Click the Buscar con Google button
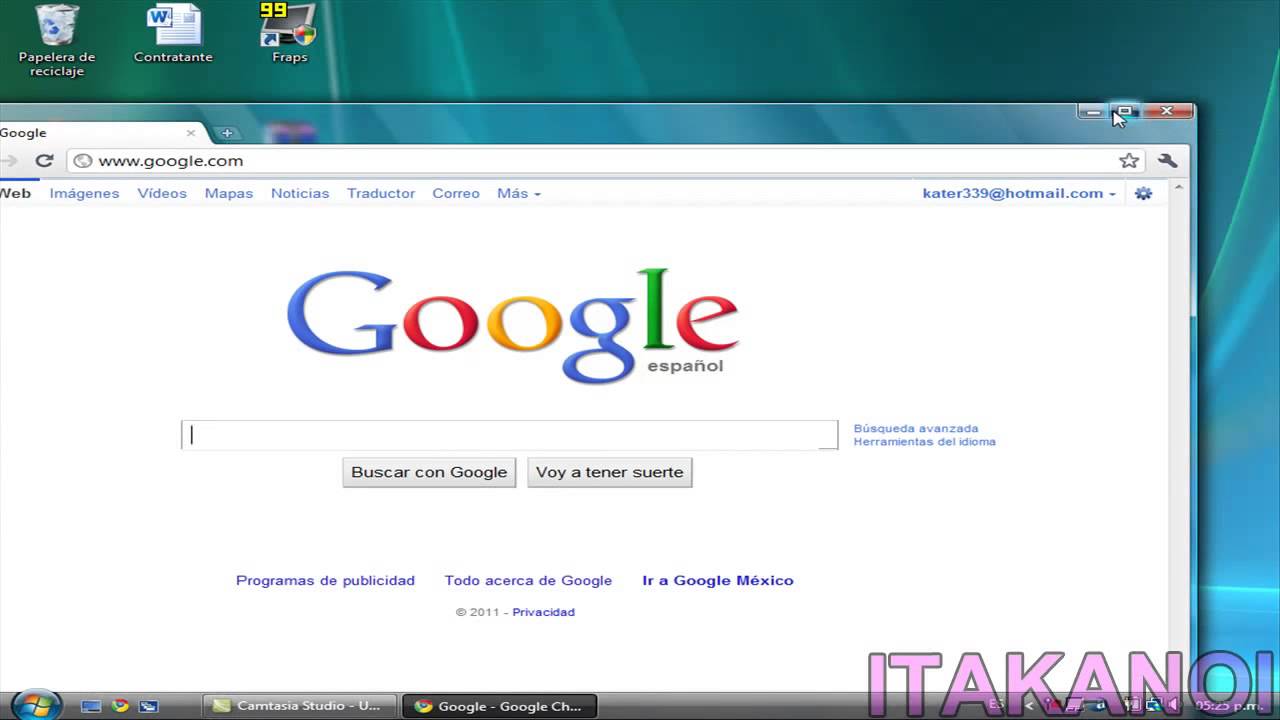Image resolution: width=1280 pixels, height=720 pixels. [429, 472]
